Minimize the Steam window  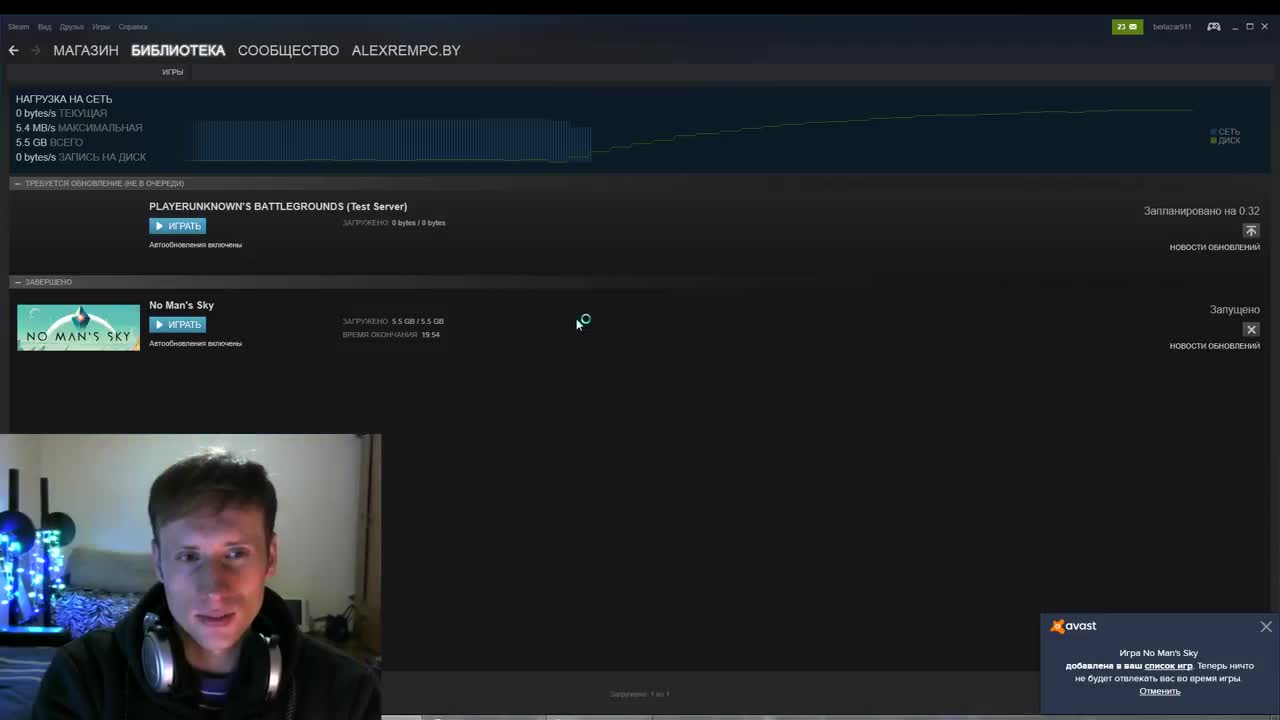(1235, 27)
